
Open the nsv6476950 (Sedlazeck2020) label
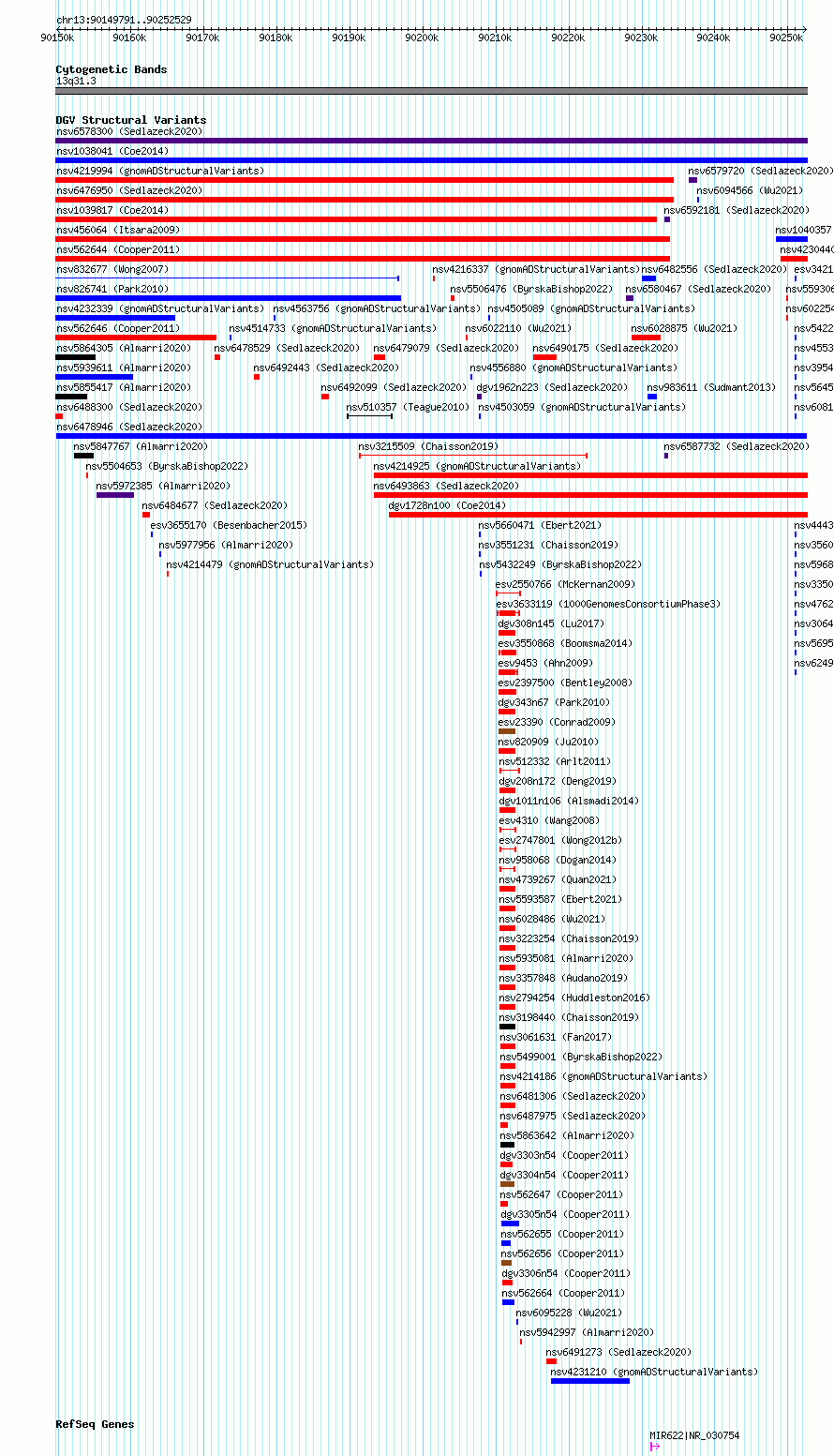[x=129, y=190]
